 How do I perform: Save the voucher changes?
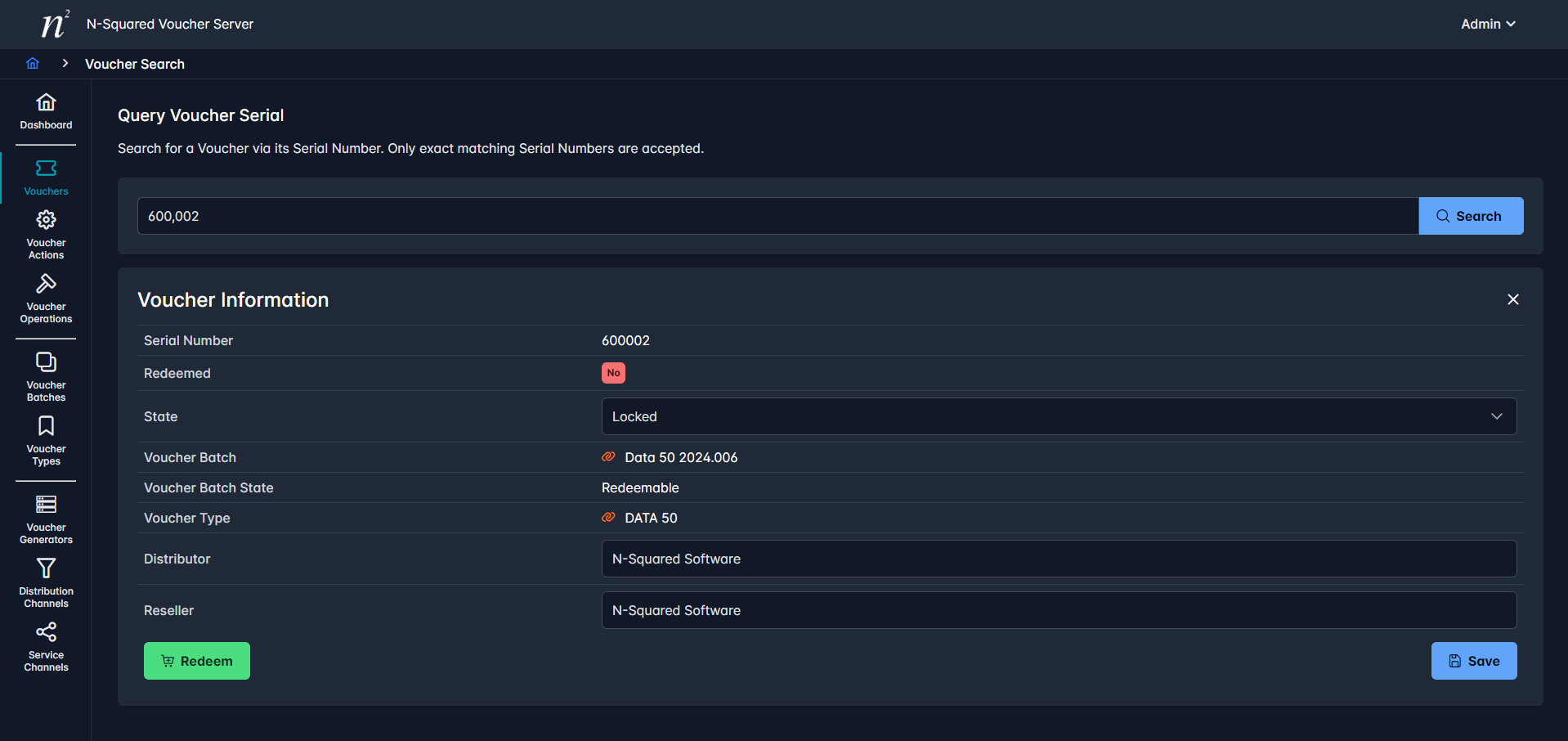(1473, 661)
